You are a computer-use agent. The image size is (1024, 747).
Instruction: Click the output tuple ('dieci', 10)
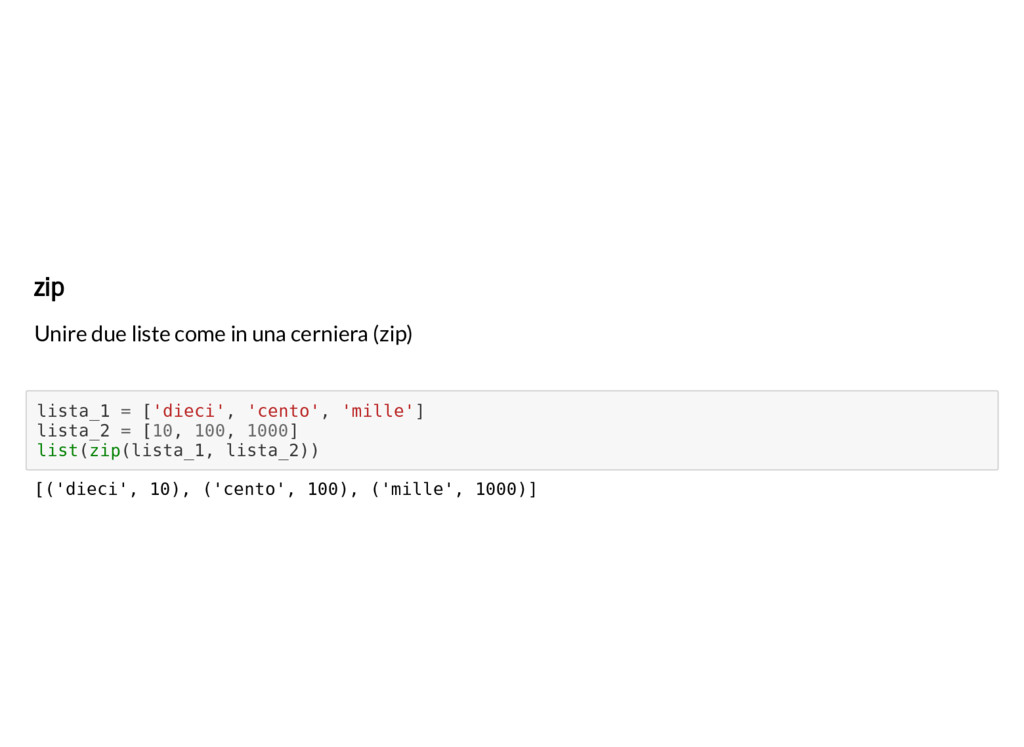(x=112, y=489)
